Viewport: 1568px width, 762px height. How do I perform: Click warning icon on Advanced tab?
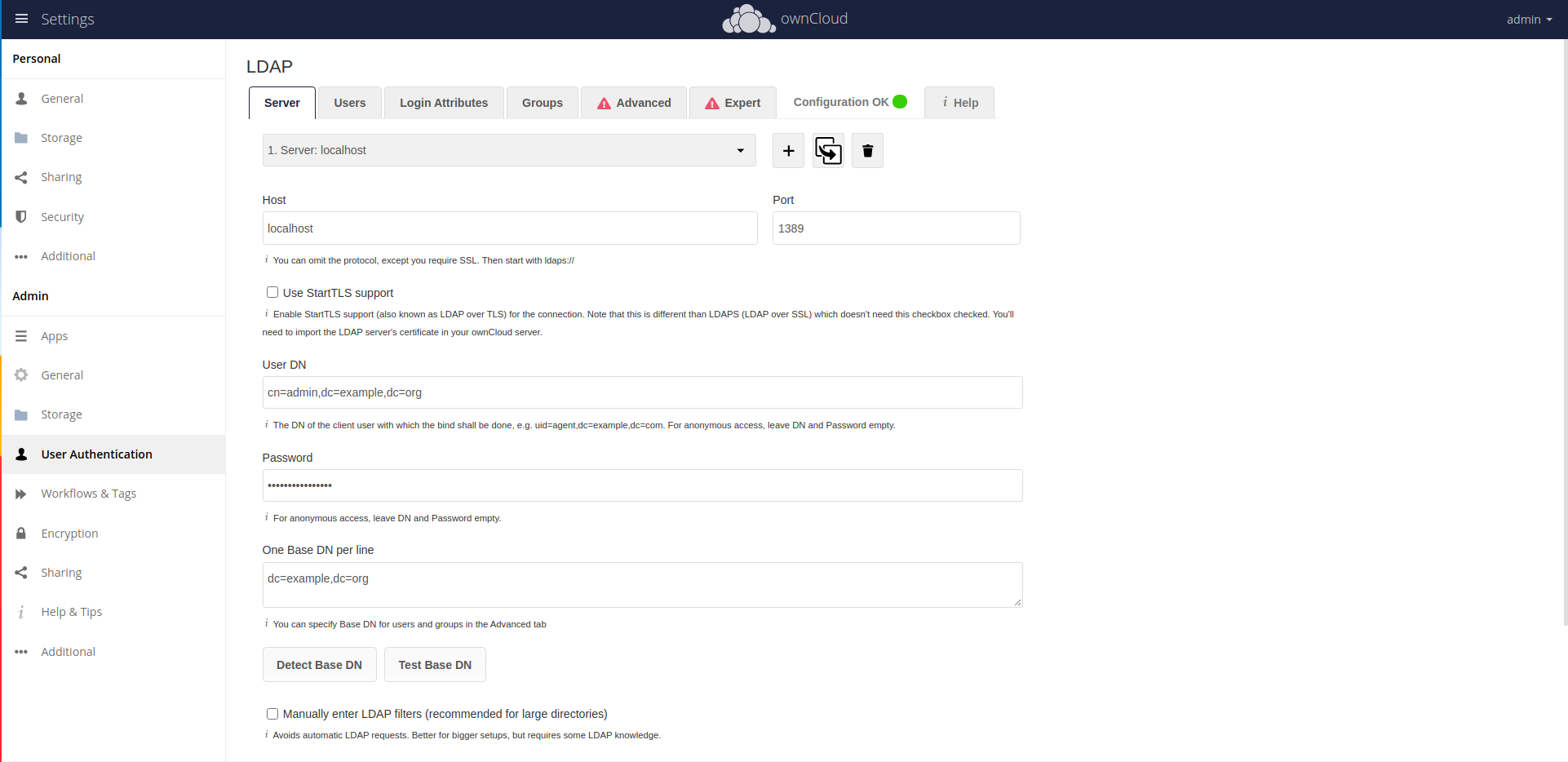(x=604, y=103)
